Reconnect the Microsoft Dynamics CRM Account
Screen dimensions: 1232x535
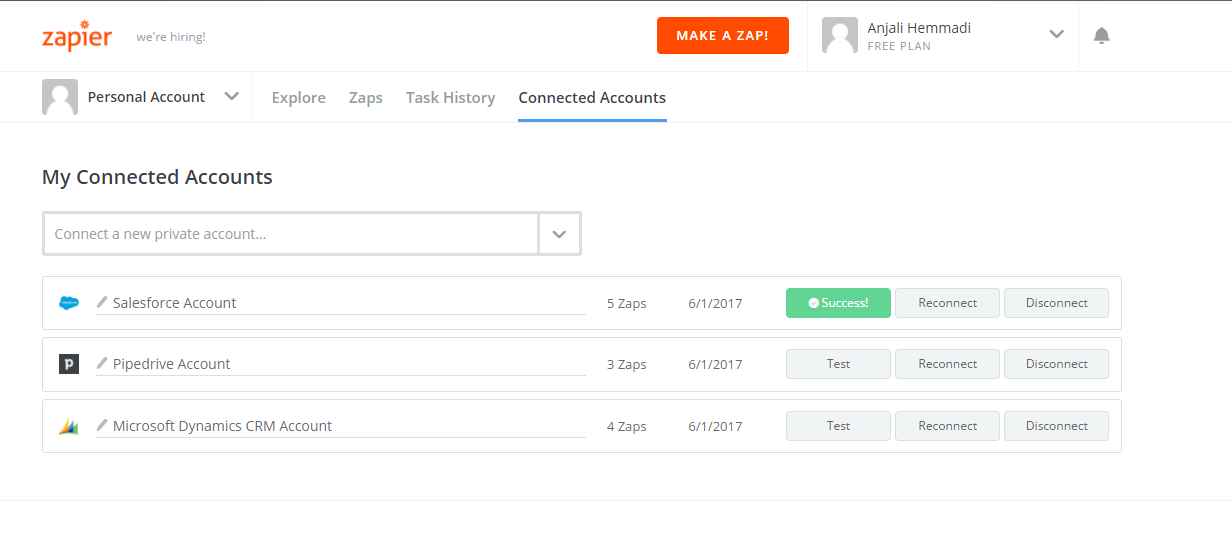pyautogui.click(x=948, y=426)
